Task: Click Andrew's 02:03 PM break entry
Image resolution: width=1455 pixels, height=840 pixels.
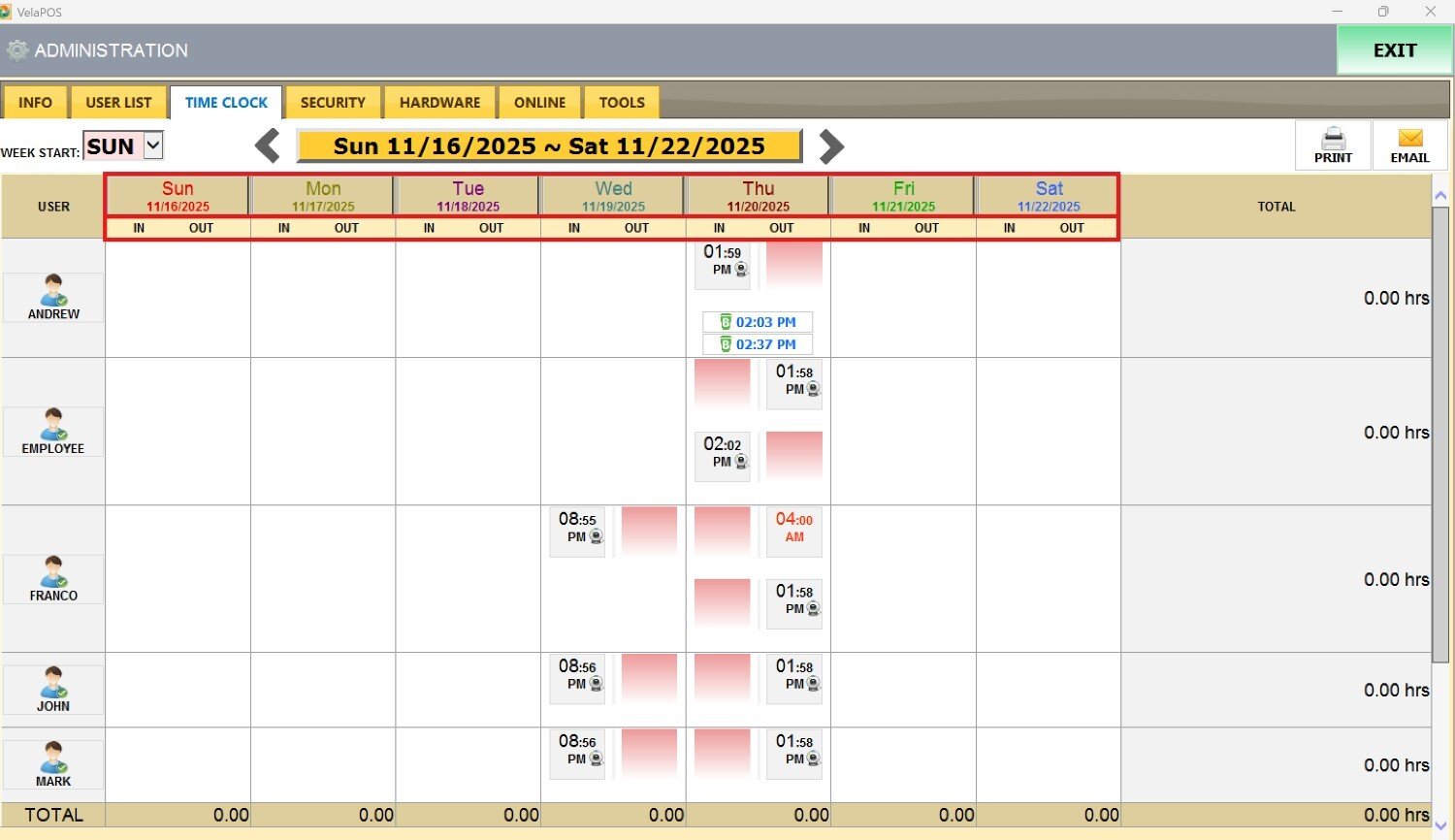Action: point(758,322)
